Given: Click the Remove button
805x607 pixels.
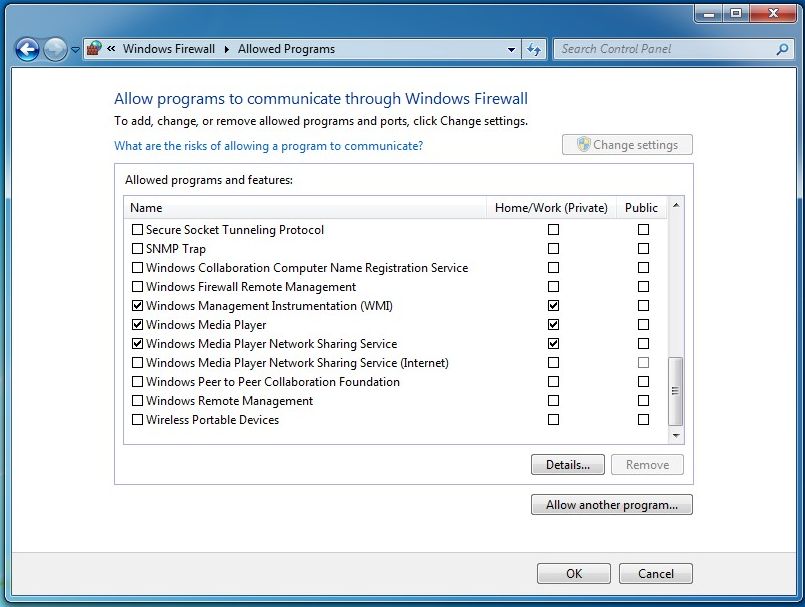Looking at the screenshot, I should 647,465.
